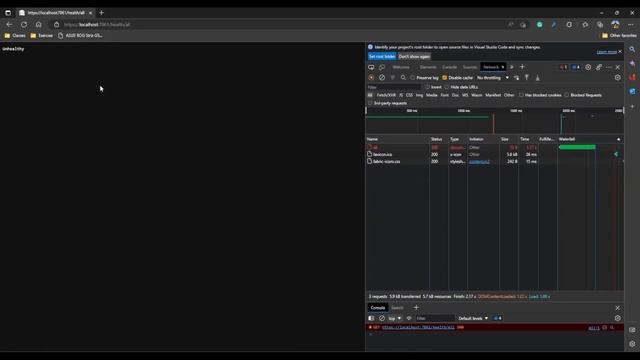Tick the Hide data URLs checkbox
Viewport: 640px width, 360px height.
coord(447,87)
